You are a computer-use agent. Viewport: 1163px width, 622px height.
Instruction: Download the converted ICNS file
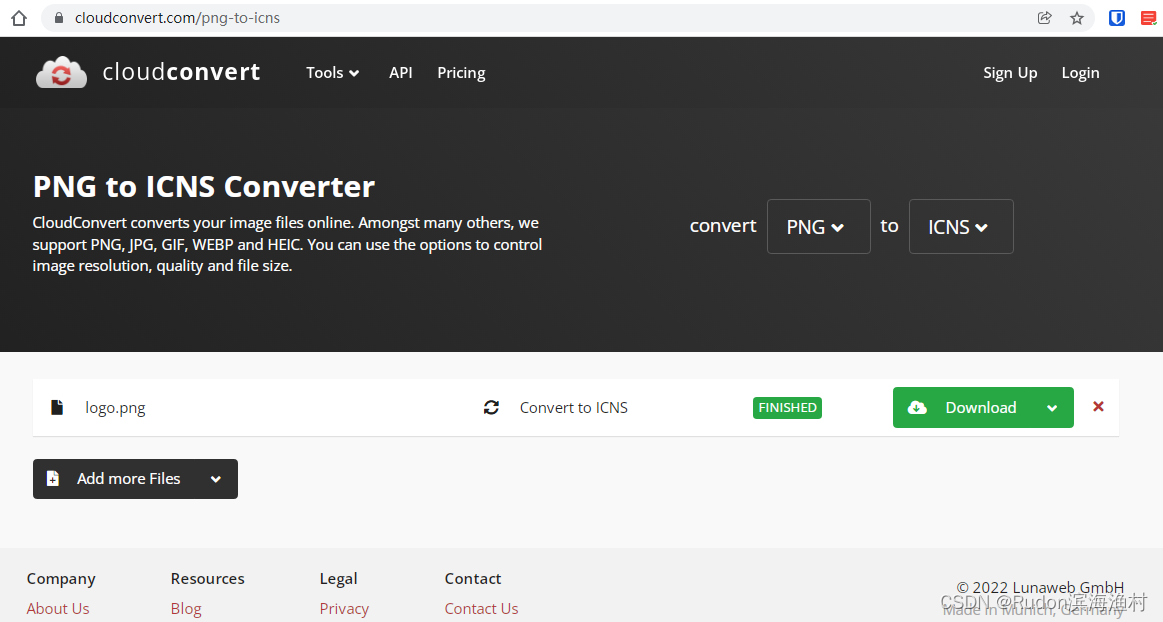[983, 407]
